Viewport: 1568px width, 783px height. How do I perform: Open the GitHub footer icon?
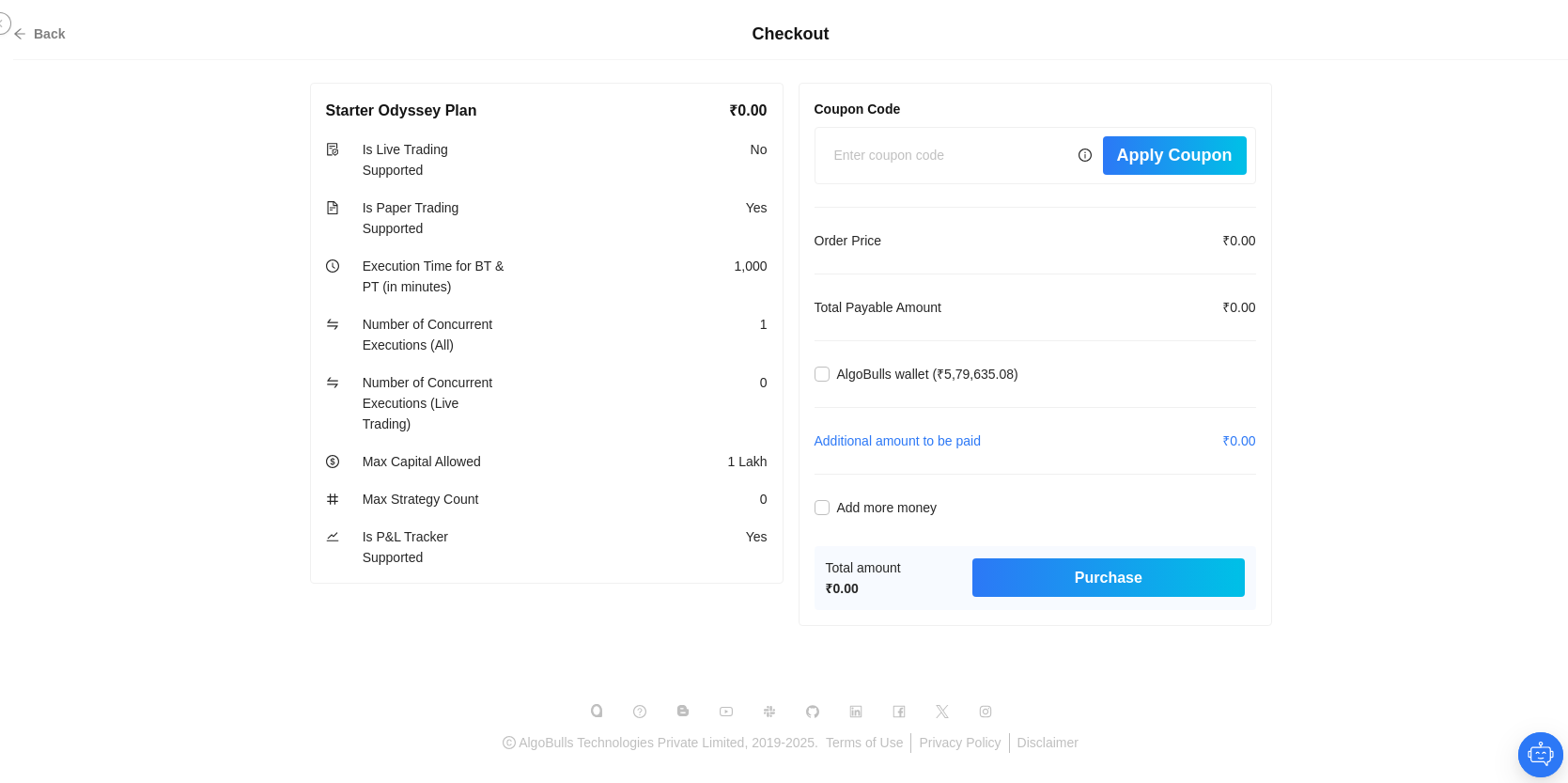813,712
